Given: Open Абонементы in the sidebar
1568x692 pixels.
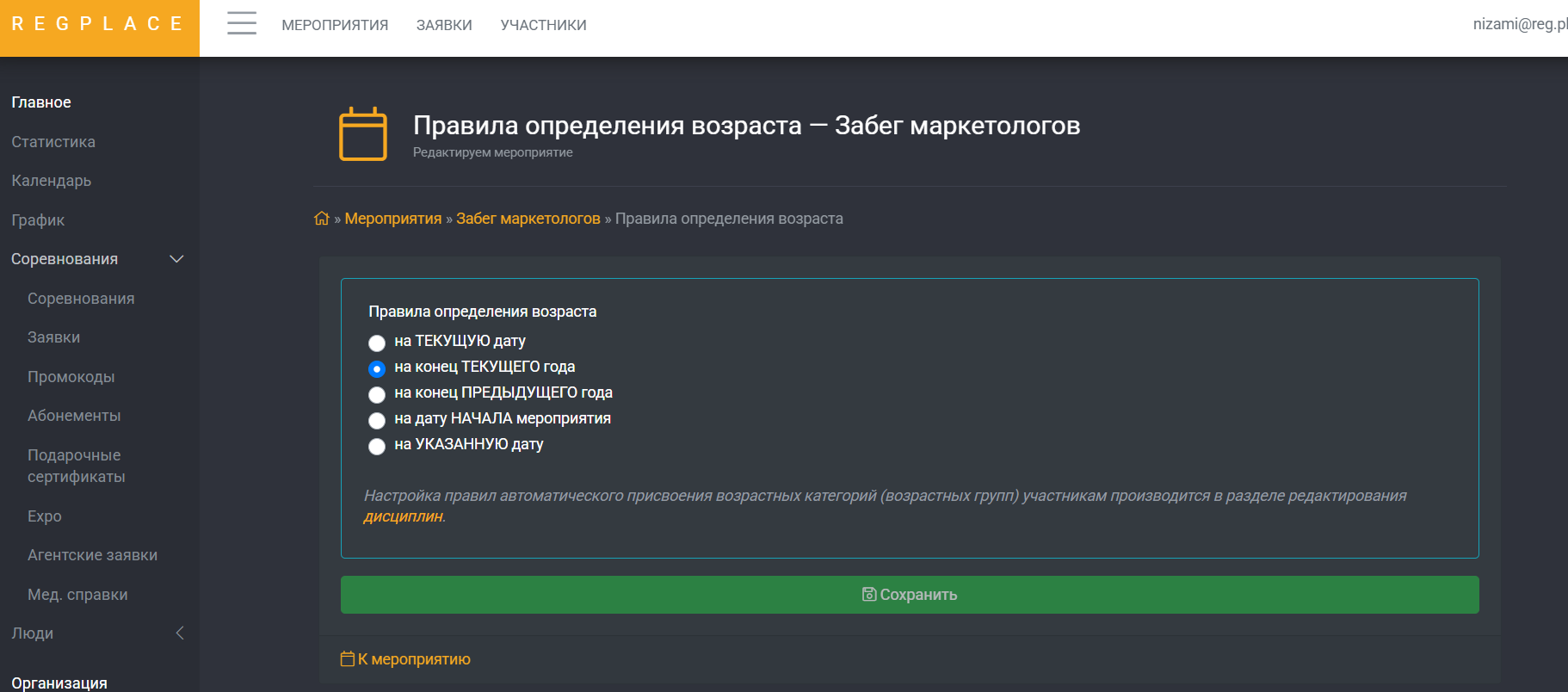Looking at the screenshot, I should tap(74, 416).
